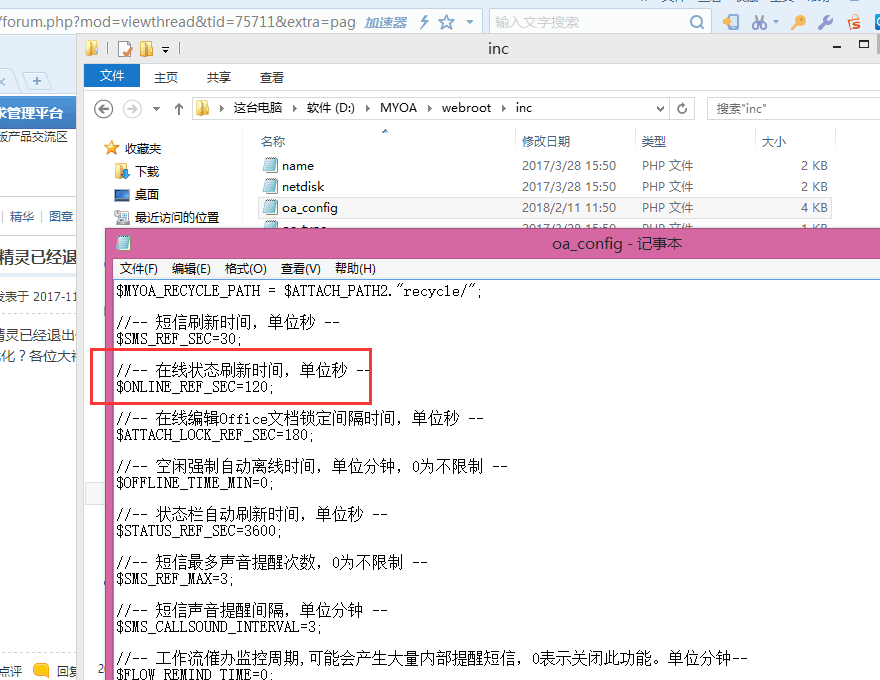Expand the chevron after webroot in breadcrumb
This screenshot has height=680, width=880.
point(503,108)
